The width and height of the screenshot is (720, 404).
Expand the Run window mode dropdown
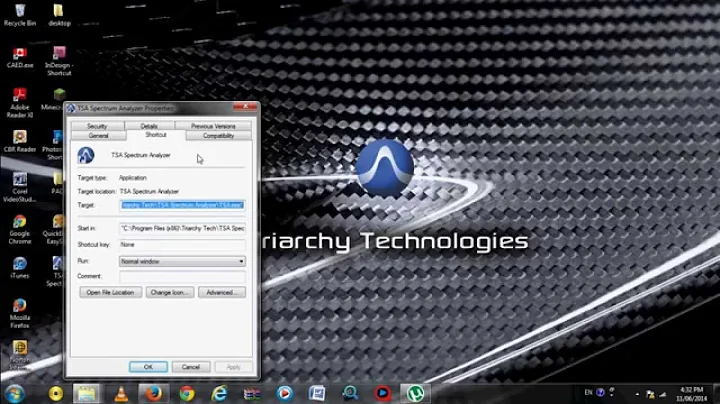182,261
